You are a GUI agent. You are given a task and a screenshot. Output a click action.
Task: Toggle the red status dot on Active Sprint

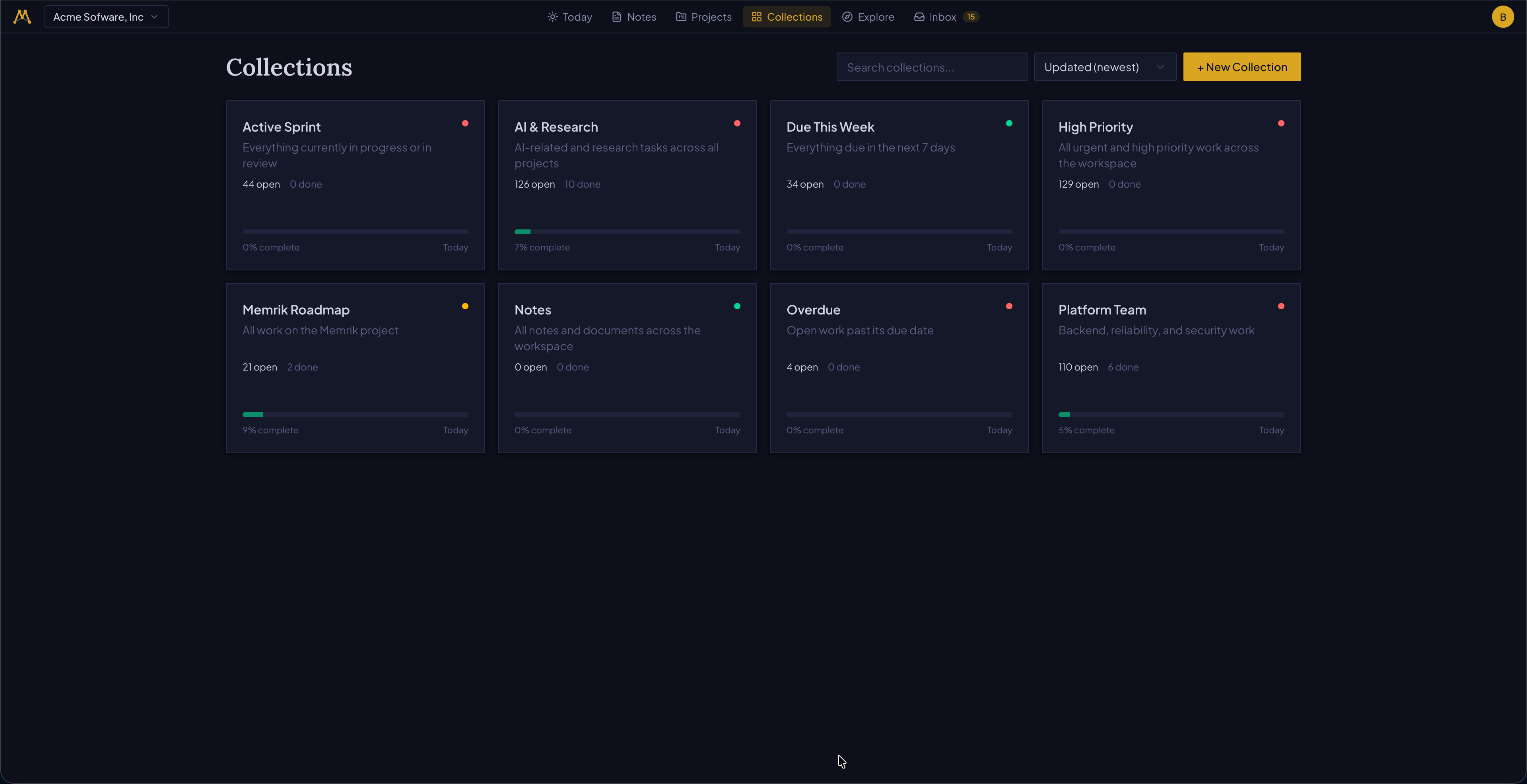[466, 123]
